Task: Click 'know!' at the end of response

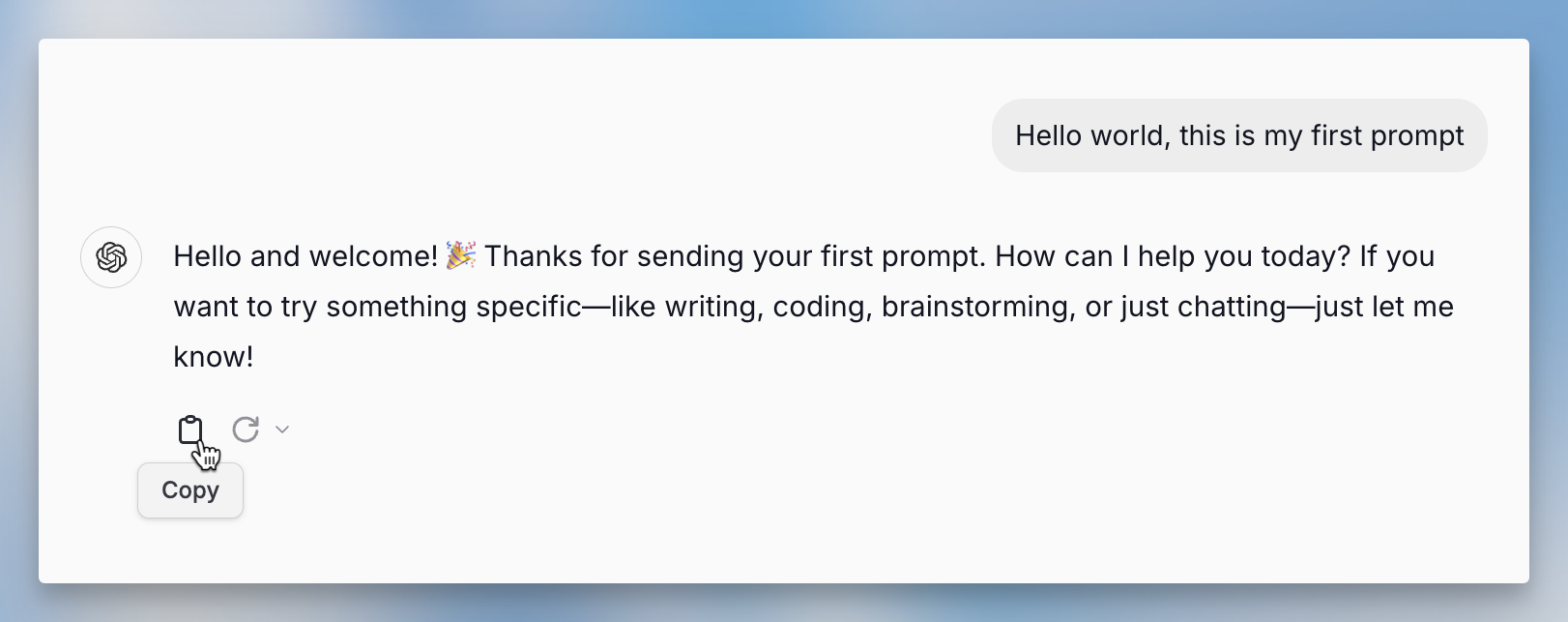Action: (x=214, y=357)
